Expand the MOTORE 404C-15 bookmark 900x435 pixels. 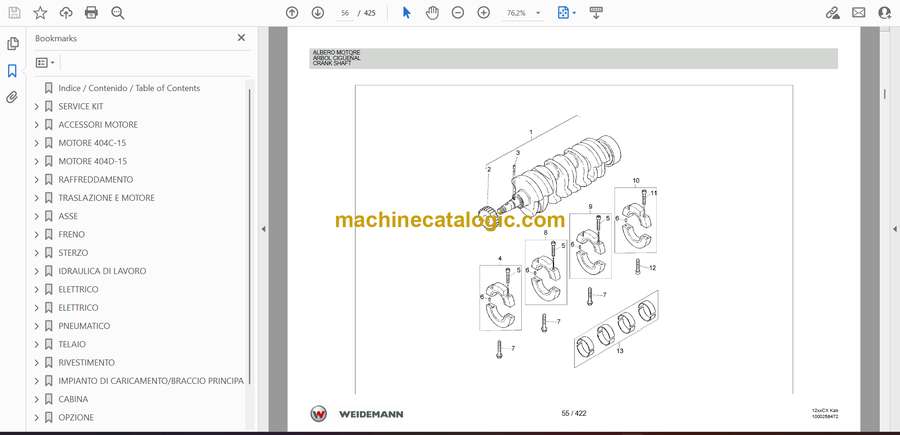tap(37, 143)
